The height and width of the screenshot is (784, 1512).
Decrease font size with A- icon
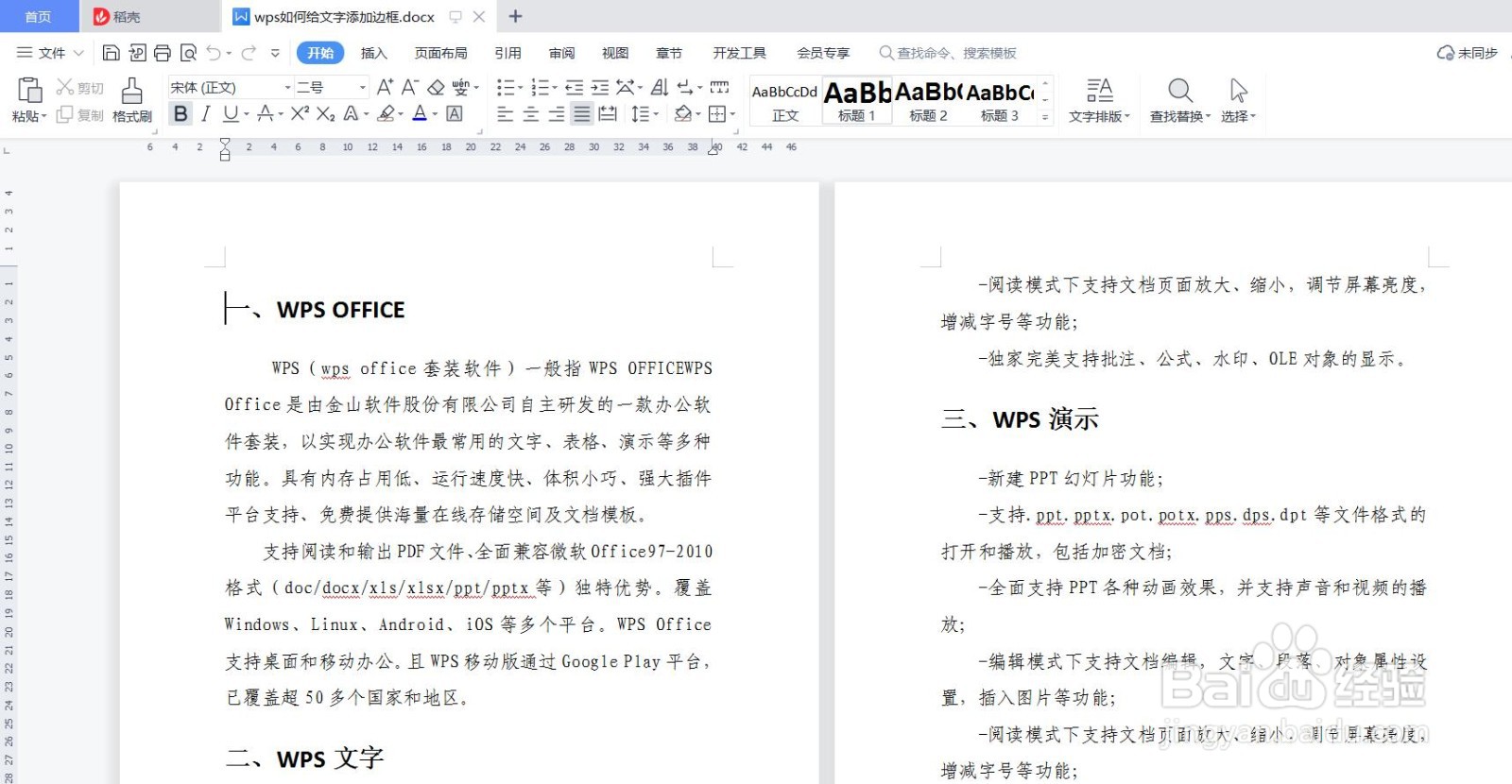[410, 87]
